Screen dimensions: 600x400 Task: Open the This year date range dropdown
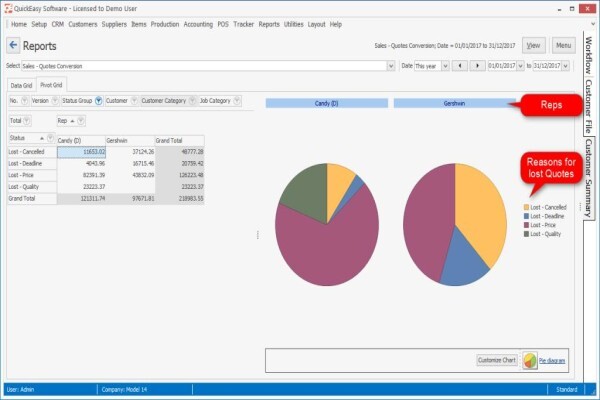[445, 66]
